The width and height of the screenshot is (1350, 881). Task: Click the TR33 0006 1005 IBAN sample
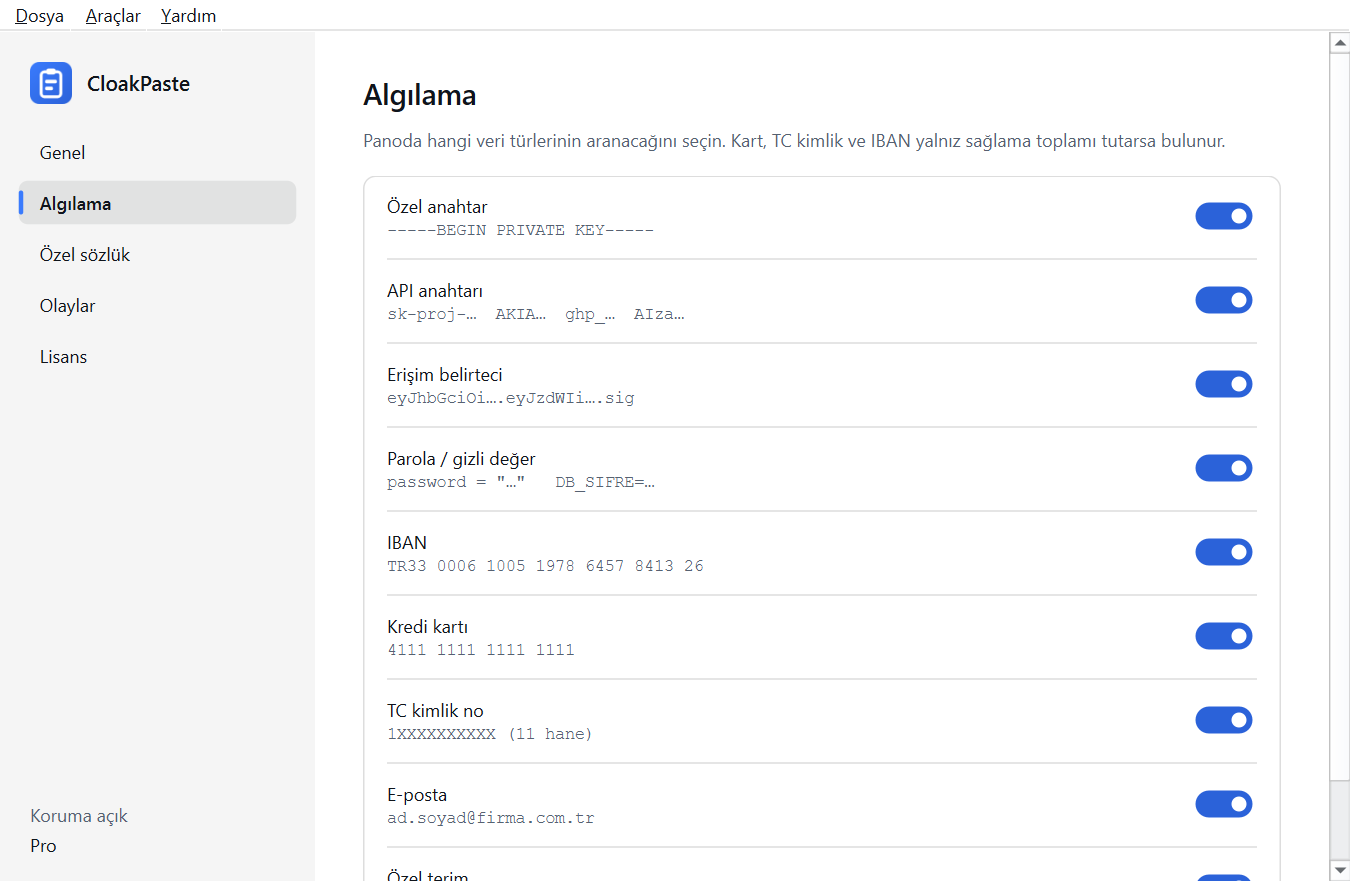[545, 566]
